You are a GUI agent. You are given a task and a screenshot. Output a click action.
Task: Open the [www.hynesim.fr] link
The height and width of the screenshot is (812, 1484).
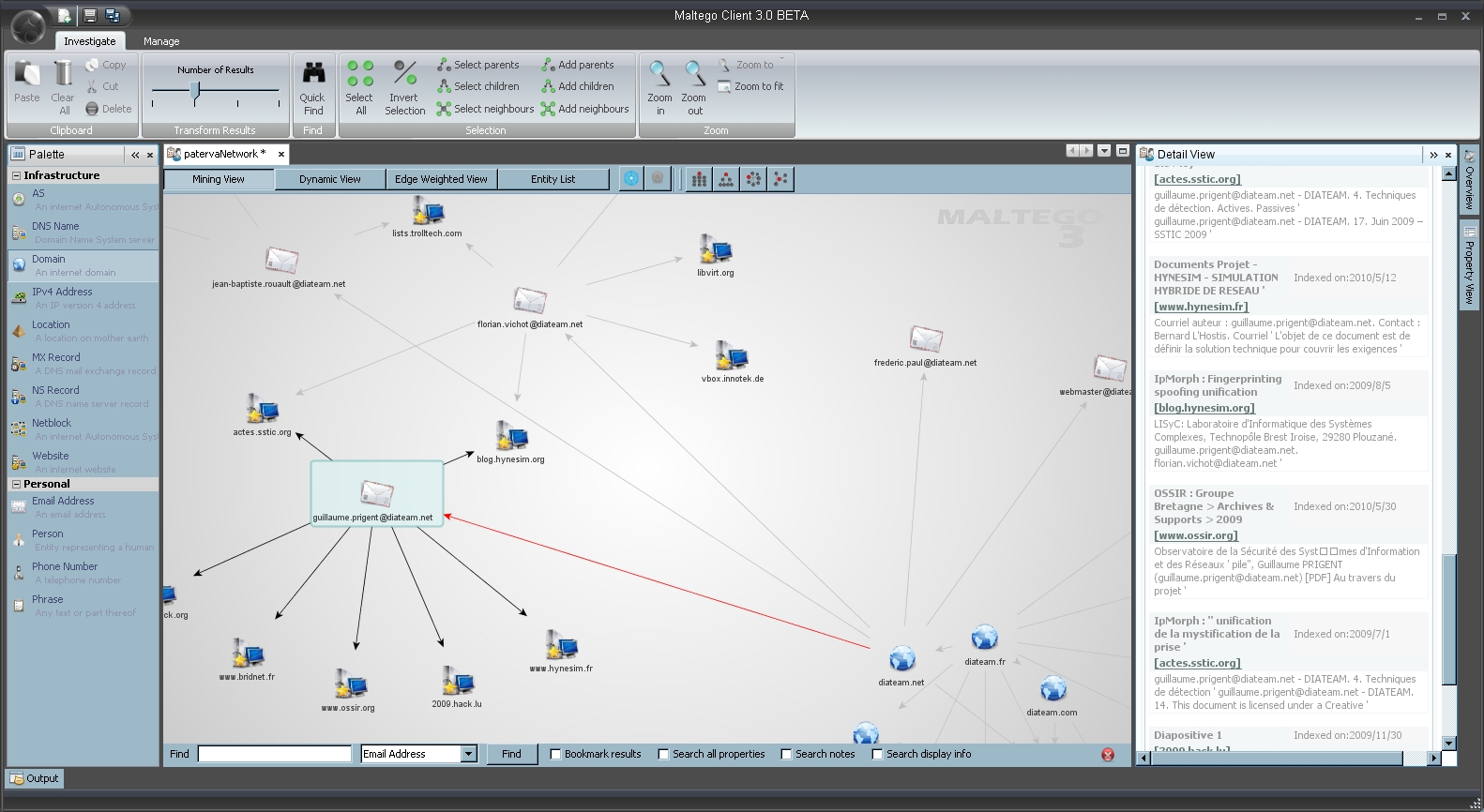[1201, 307]
